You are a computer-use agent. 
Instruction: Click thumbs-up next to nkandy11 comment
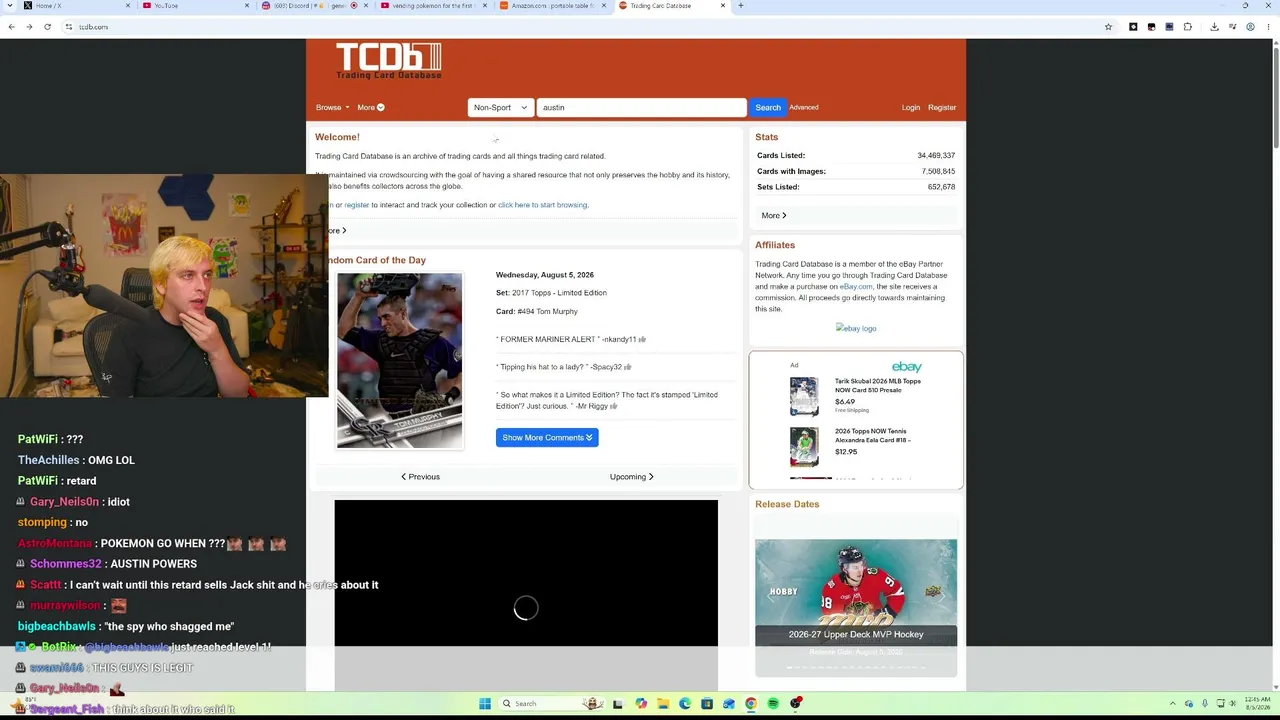tap(642, 339)
